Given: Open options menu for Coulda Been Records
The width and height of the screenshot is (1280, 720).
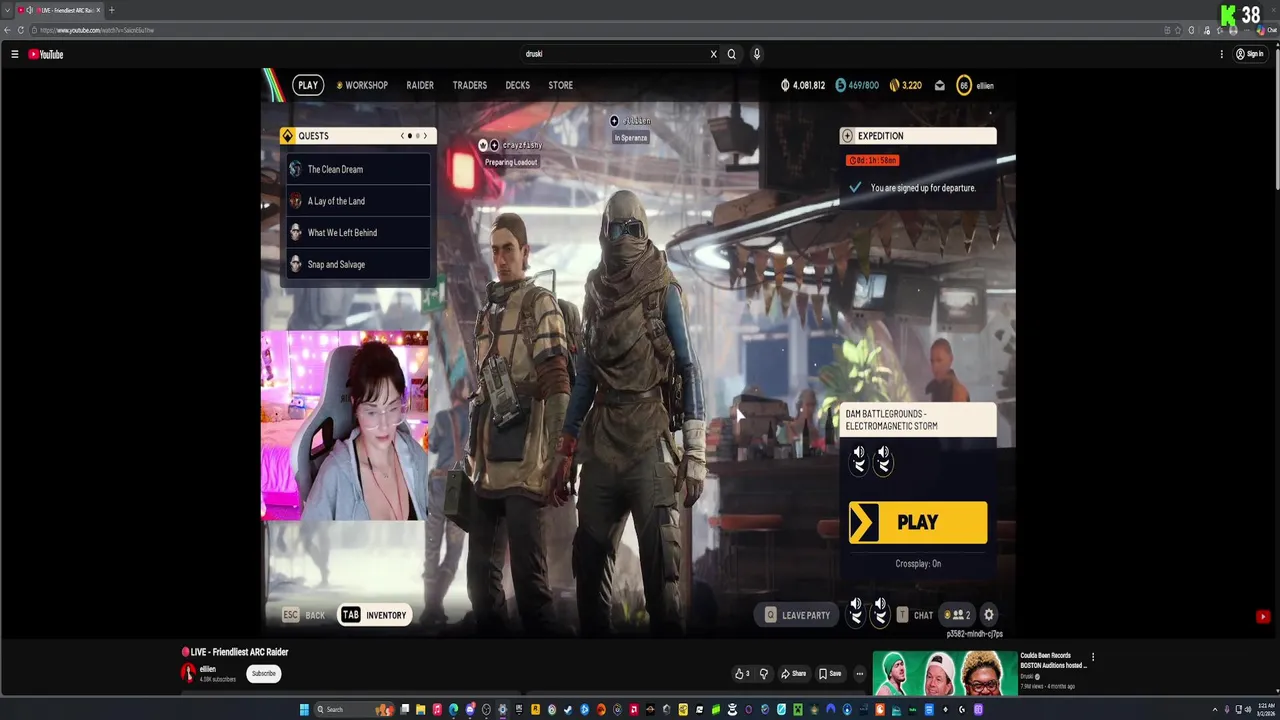Looking at the screenshot, I should [1093, 657].
